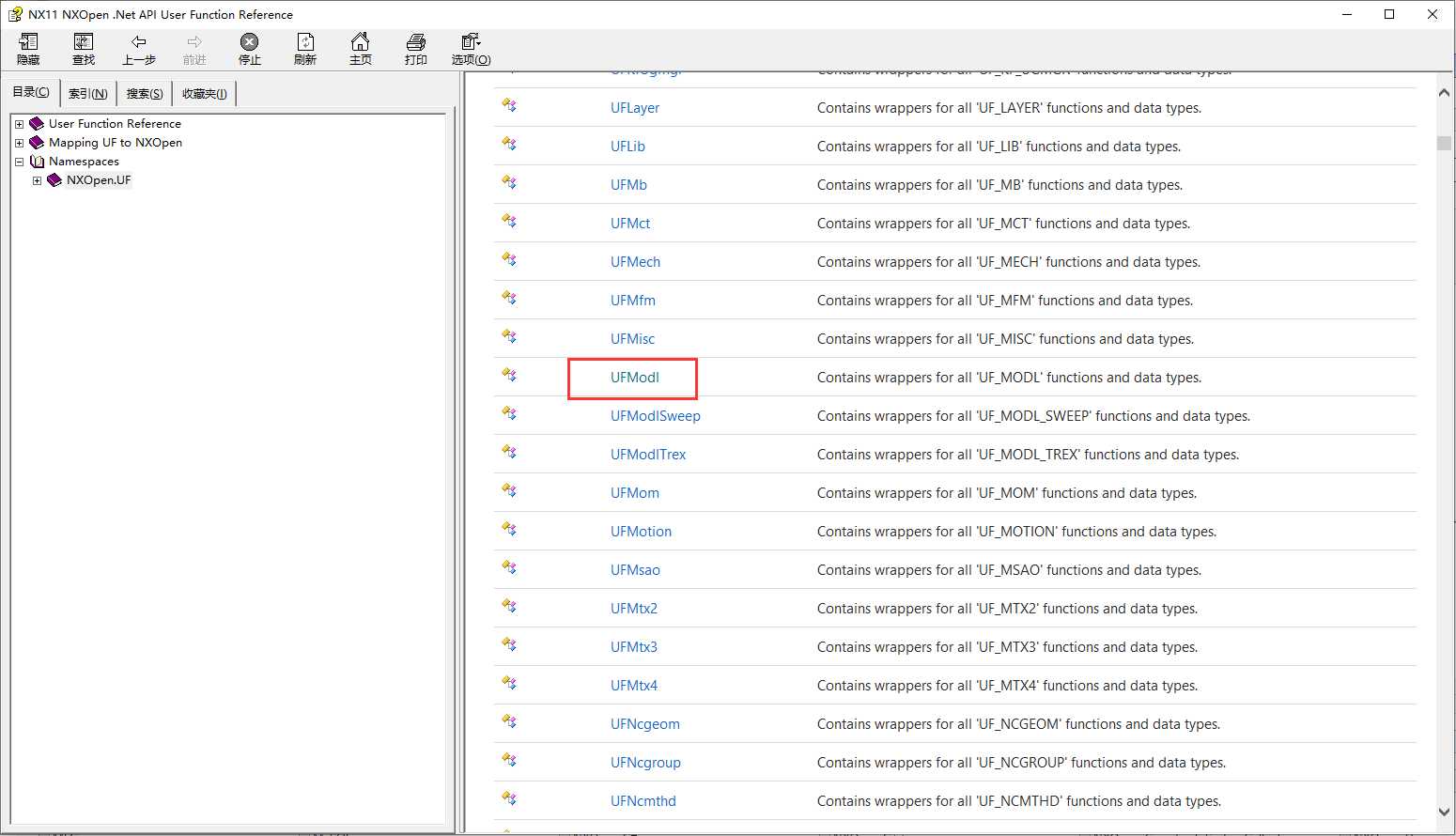The height and width of the screenshot is (836, 1456).
Task: Go back with the 上一步 toolbar button
Action: point(139,49)
